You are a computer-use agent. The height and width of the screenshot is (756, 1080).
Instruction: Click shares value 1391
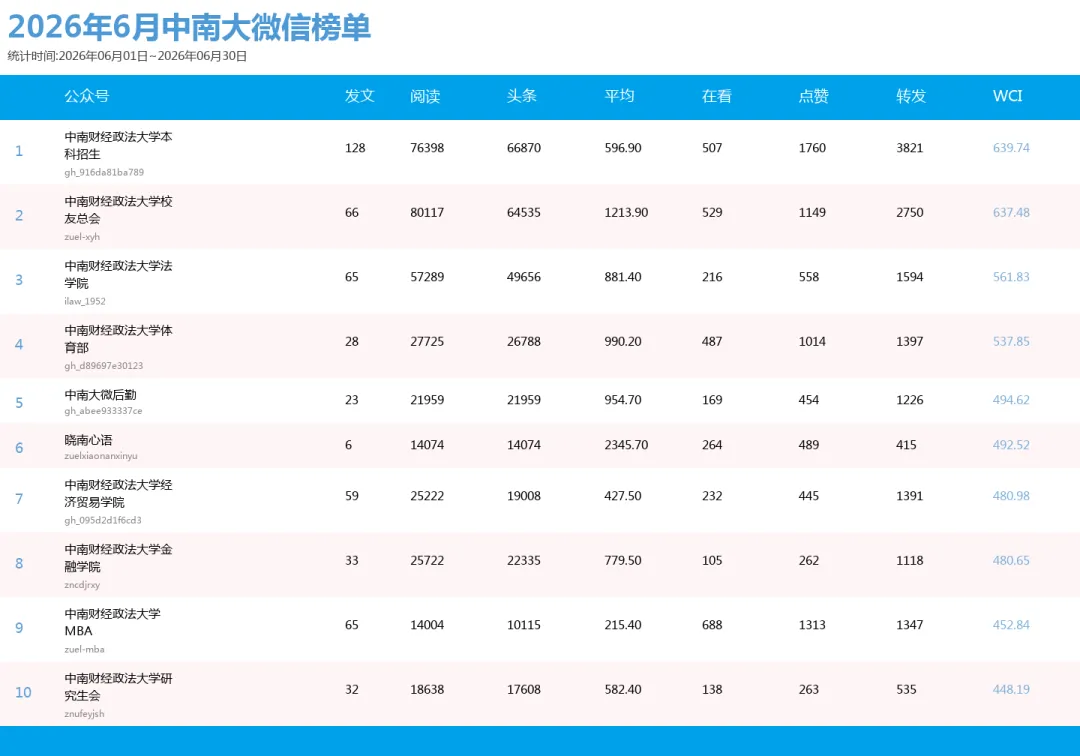(x=909, y=496)
